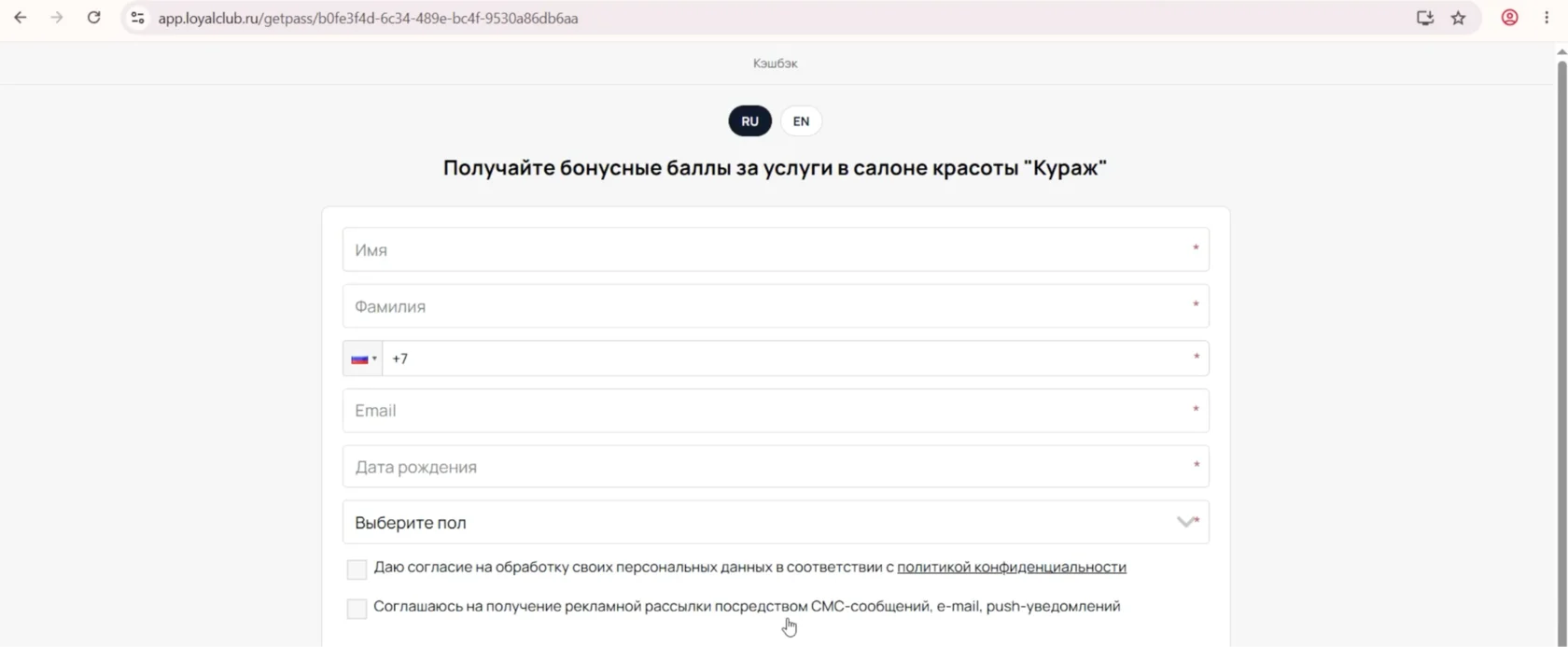The height and width of the screenshot is (647, 1568).
Task: Click the +7 phone number field
Action: click(x=795, y=359)
